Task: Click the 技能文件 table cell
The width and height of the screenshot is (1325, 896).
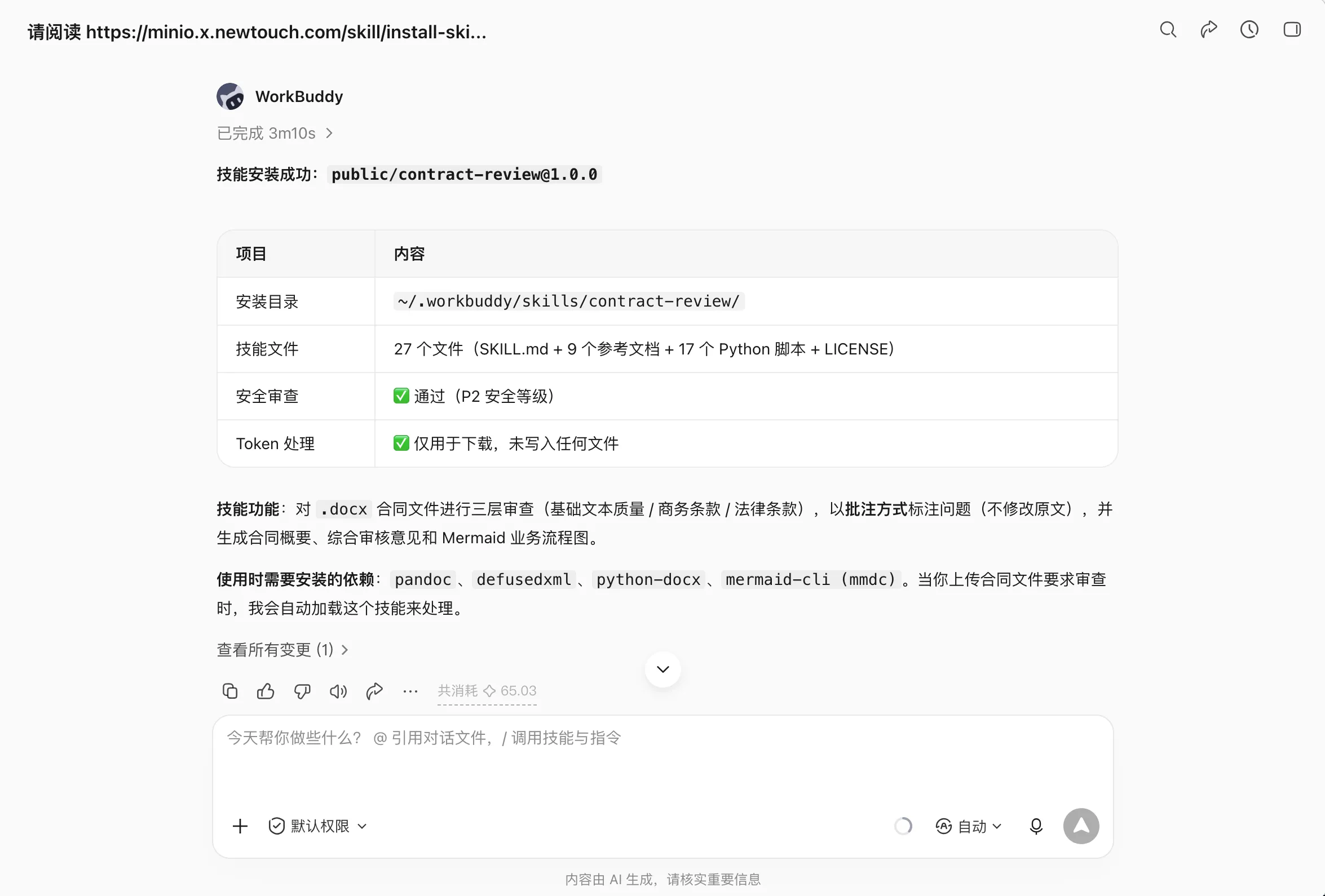Action: [x=296, y=349]
